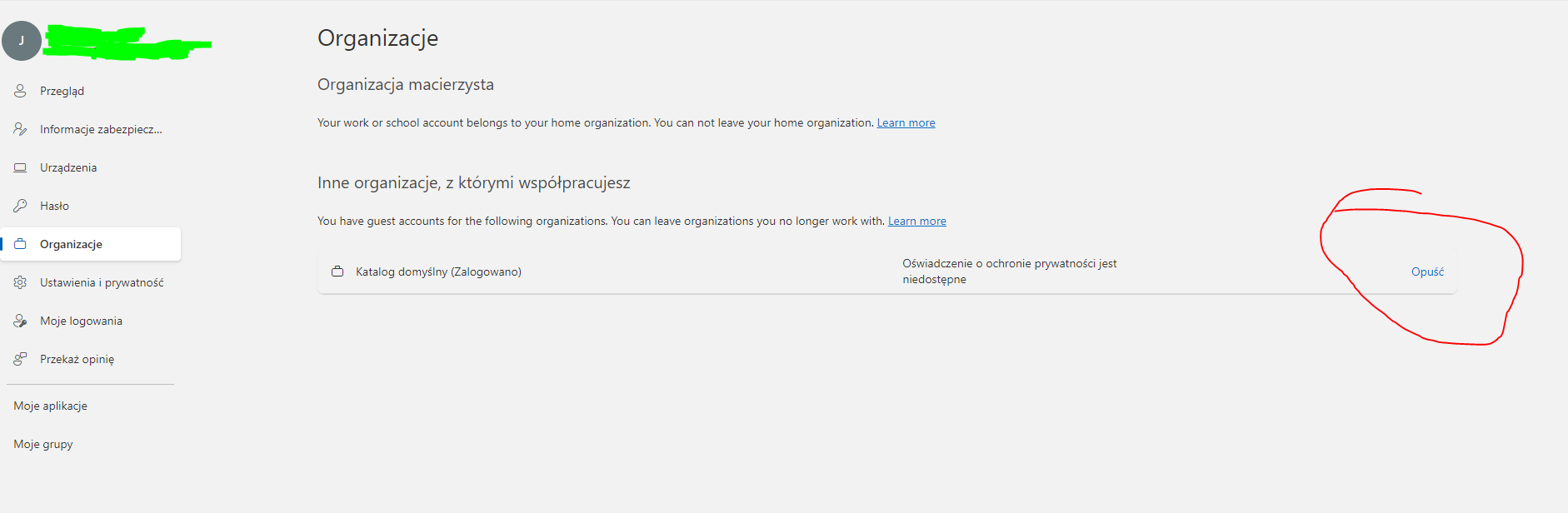Click the Urządzenia laptop icon
This screenshot has width=1568, height=513.
(x=20, y=167)
